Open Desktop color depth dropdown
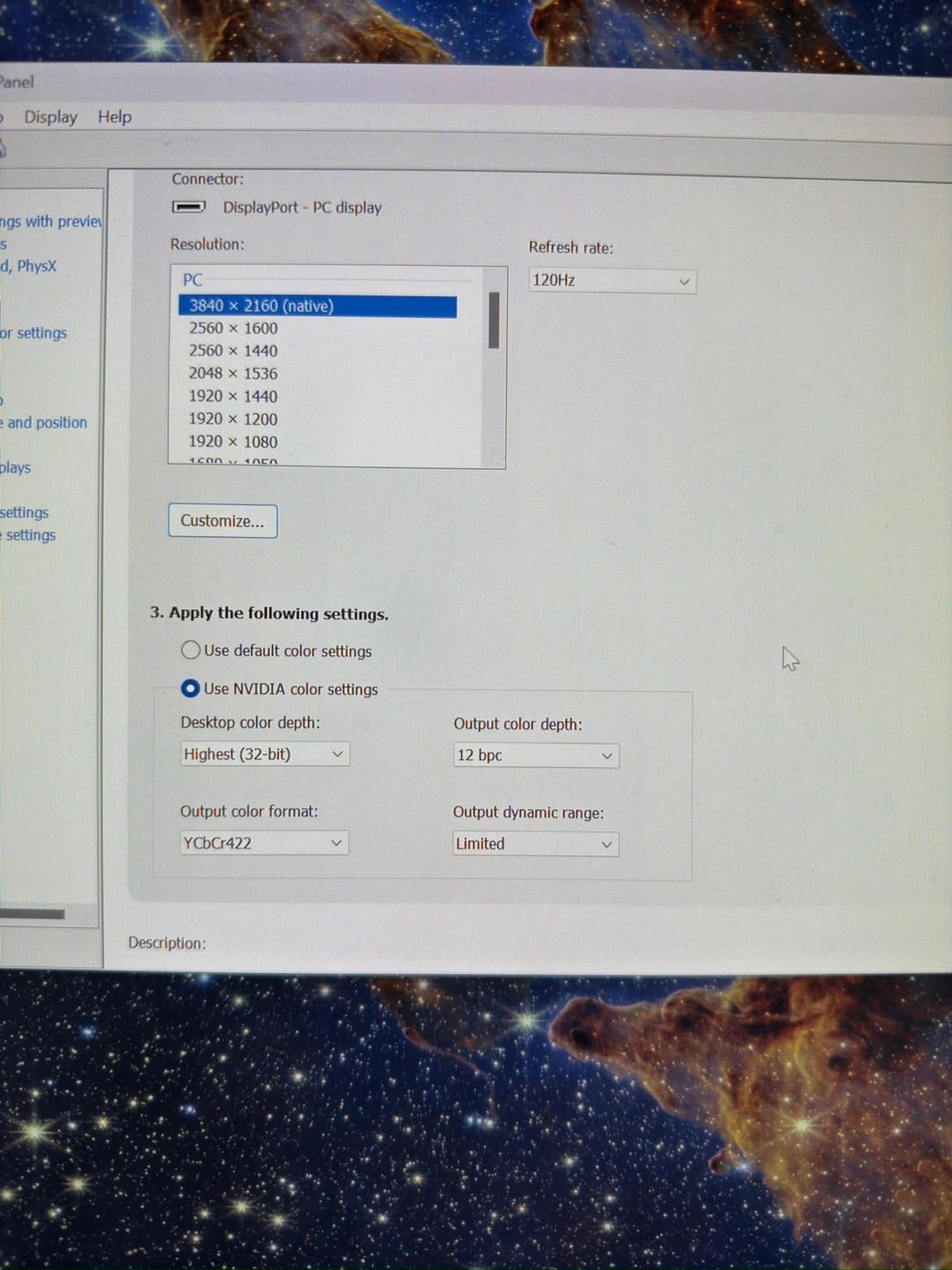This screenshot has height=1270, width=952. click(x=264, y=754)
